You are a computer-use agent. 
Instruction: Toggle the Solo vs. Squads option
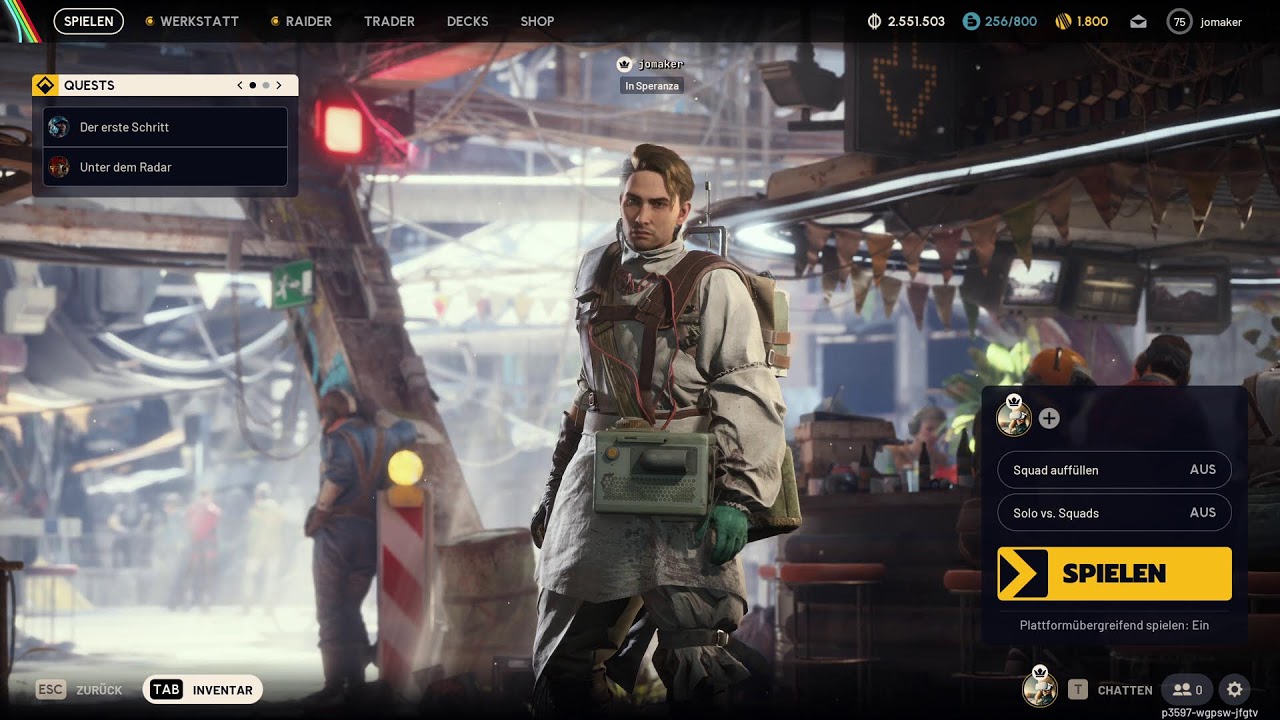click(1114, 513)
